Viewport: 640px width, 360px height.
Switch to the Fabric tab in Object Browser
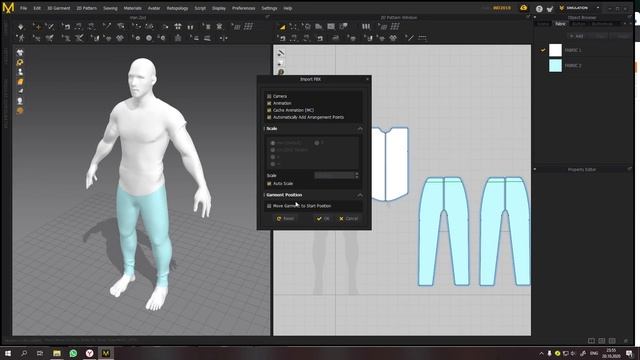pos(560,24)
